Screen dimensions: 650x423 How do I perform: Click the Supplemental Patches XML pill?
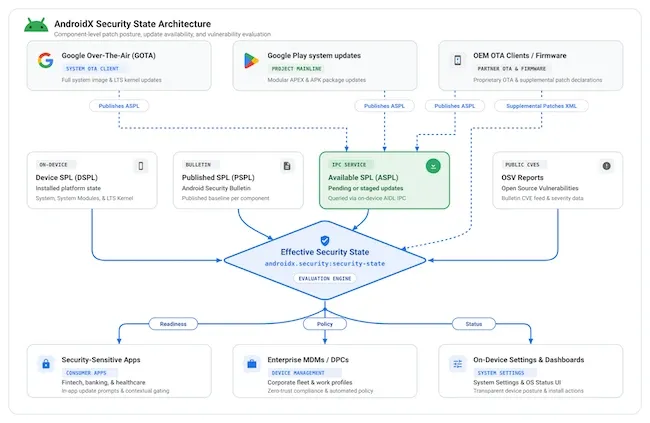[x=541, y=106]
